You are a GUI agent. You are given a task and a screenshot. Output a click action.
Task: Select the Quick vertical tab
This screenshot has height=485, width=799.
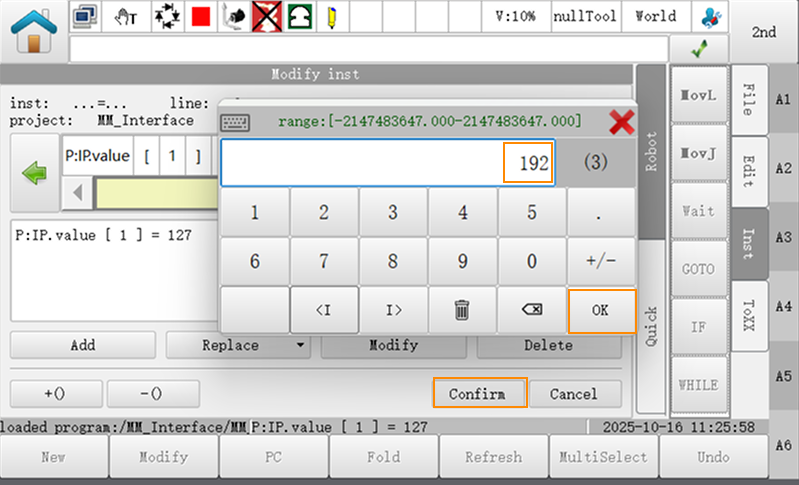coord(651,326)
